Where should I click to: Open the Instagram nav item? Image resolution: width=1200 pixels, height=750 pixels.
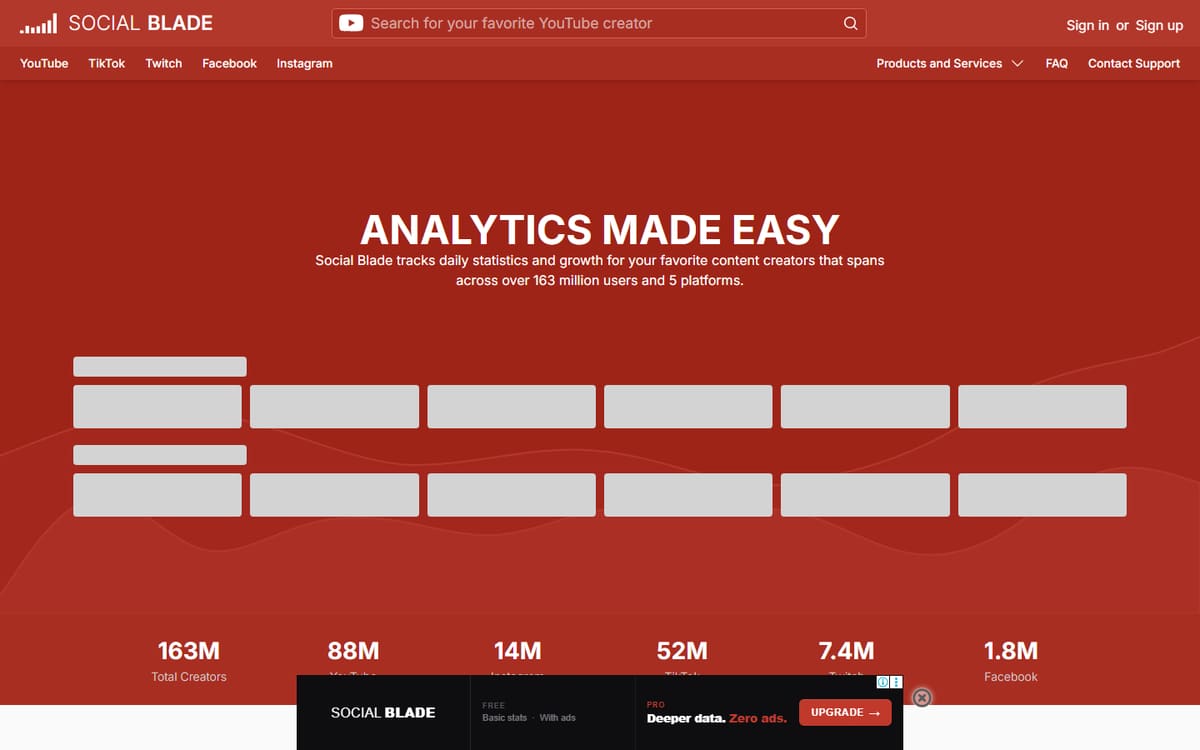304,63
